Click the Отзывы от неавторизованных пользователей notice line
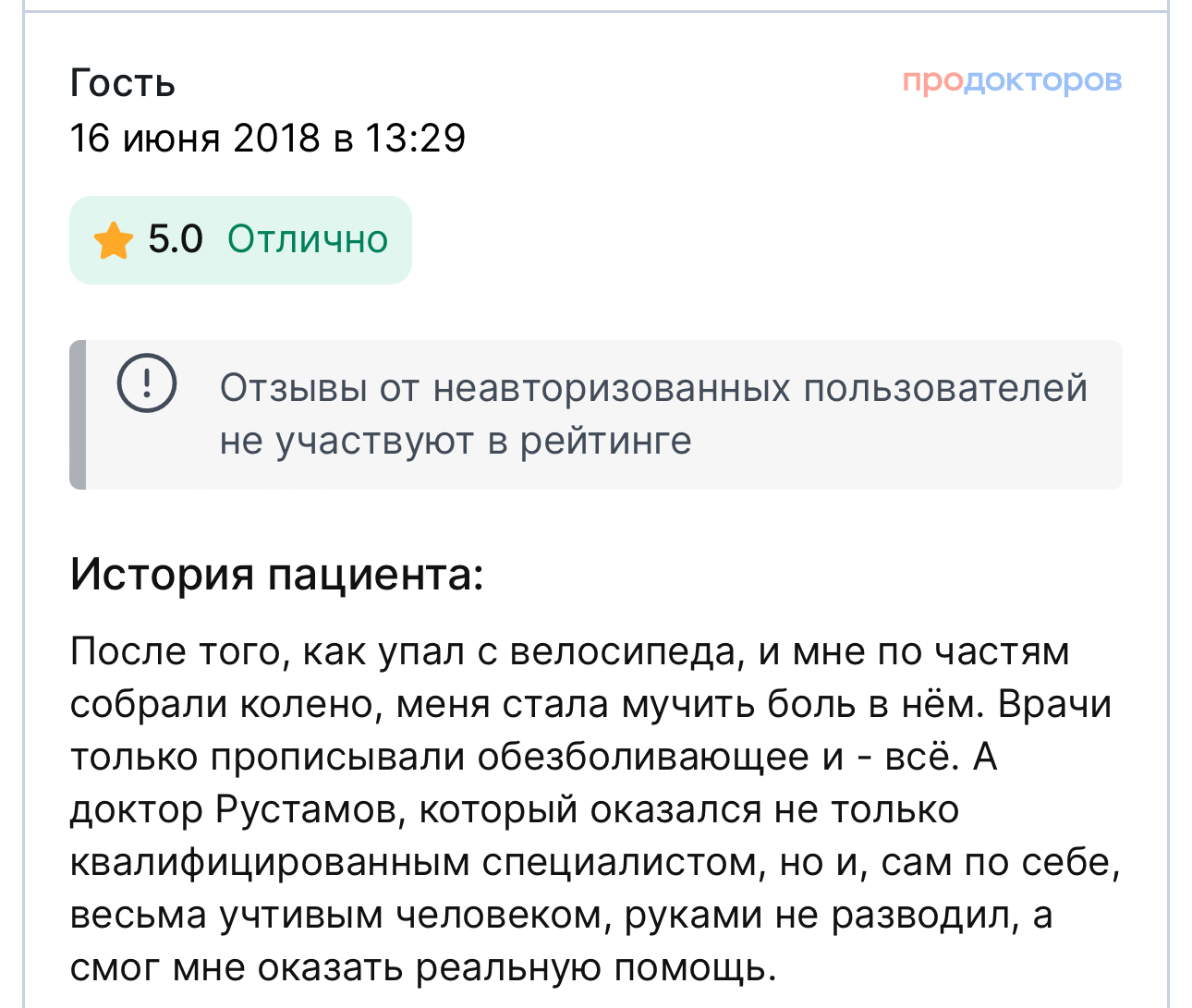 [x=653, y=388]
